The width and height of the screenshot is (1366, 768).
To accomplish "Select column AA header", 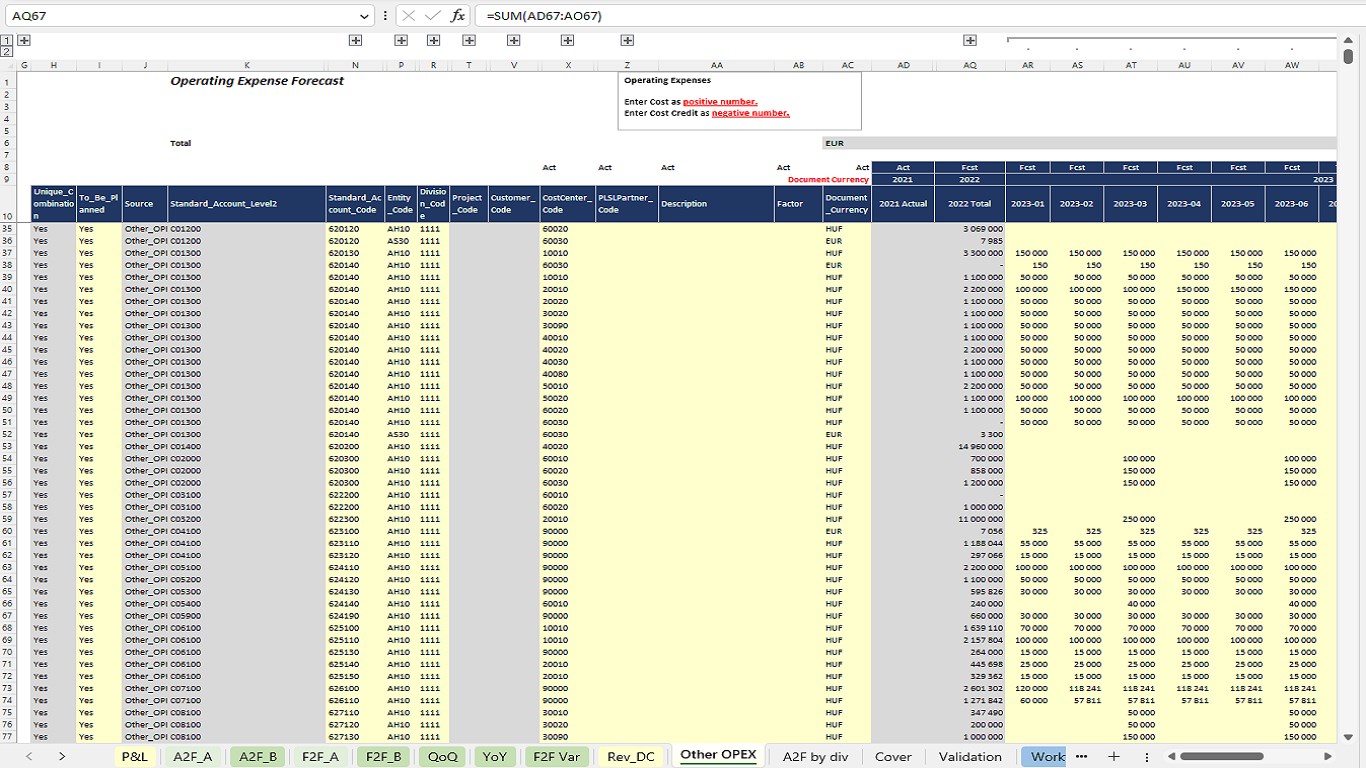I will coord(716,65).
